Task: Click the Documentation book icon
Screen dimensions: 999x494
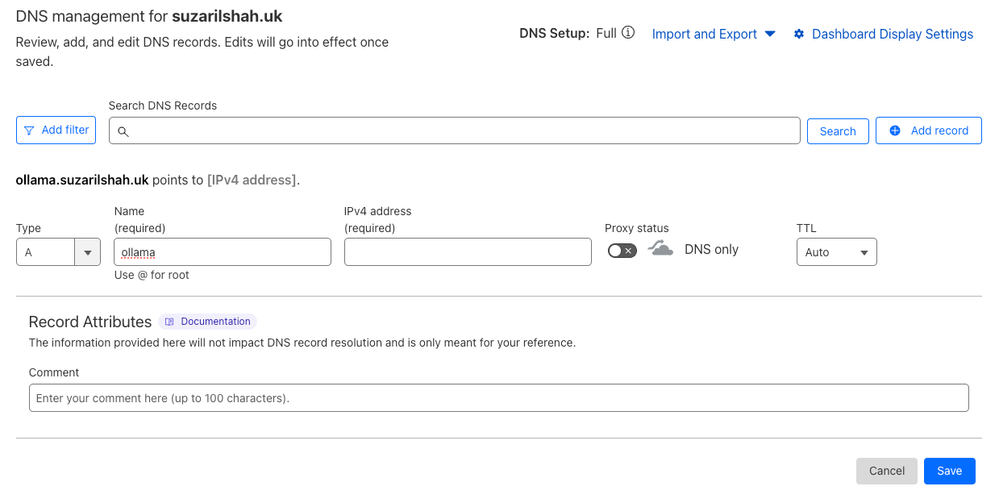Action: [x=169, y=322]
